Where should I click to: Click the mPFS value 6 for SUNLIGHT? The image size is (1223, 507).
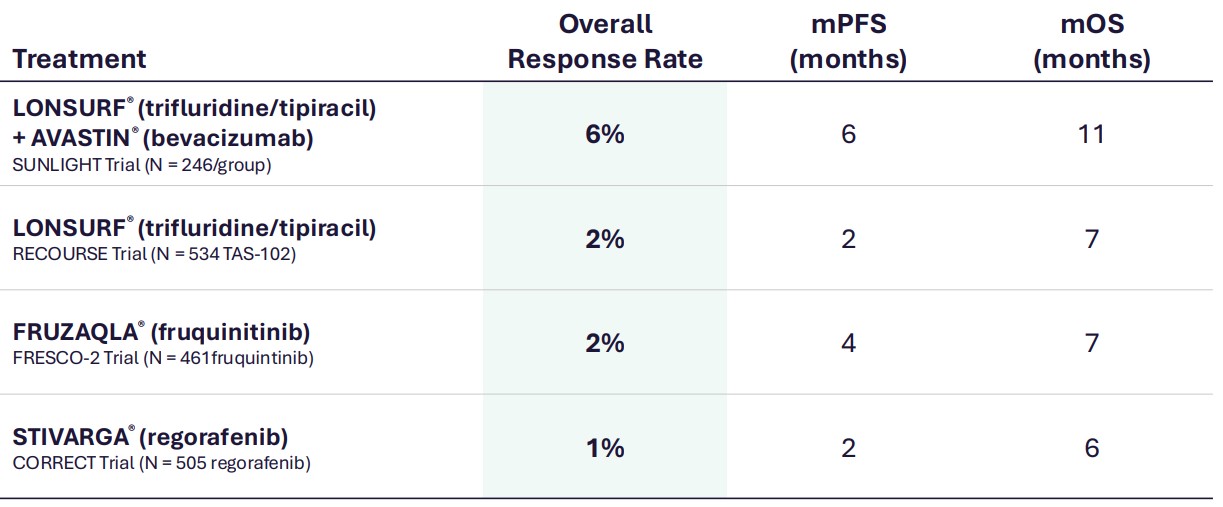(x=848, y=134)
